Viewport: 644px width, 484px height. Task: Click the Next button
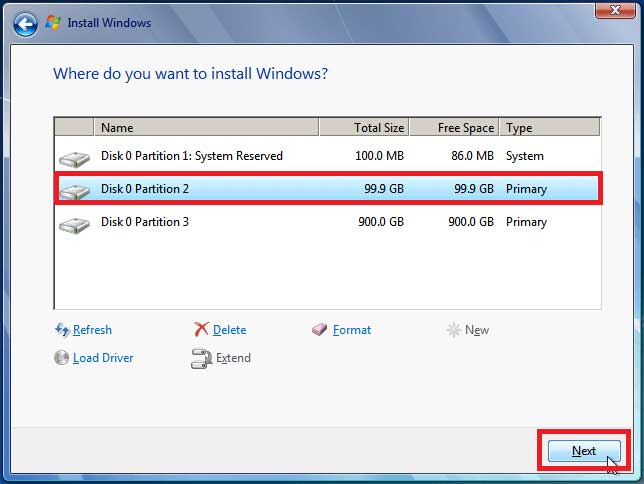pyautogui.click(x=584, y=451)
